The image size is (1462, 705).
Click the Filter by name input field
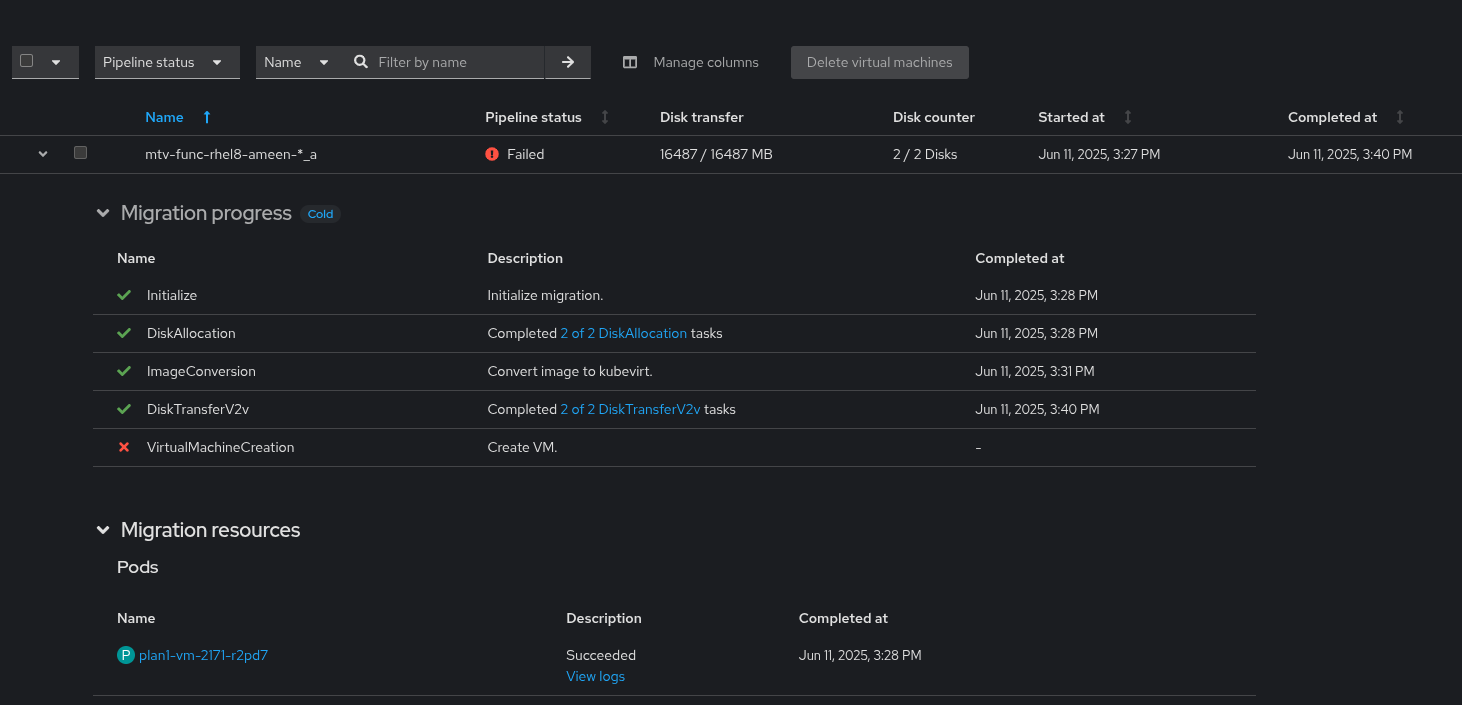pyautogui.click(x=455, y=62)
